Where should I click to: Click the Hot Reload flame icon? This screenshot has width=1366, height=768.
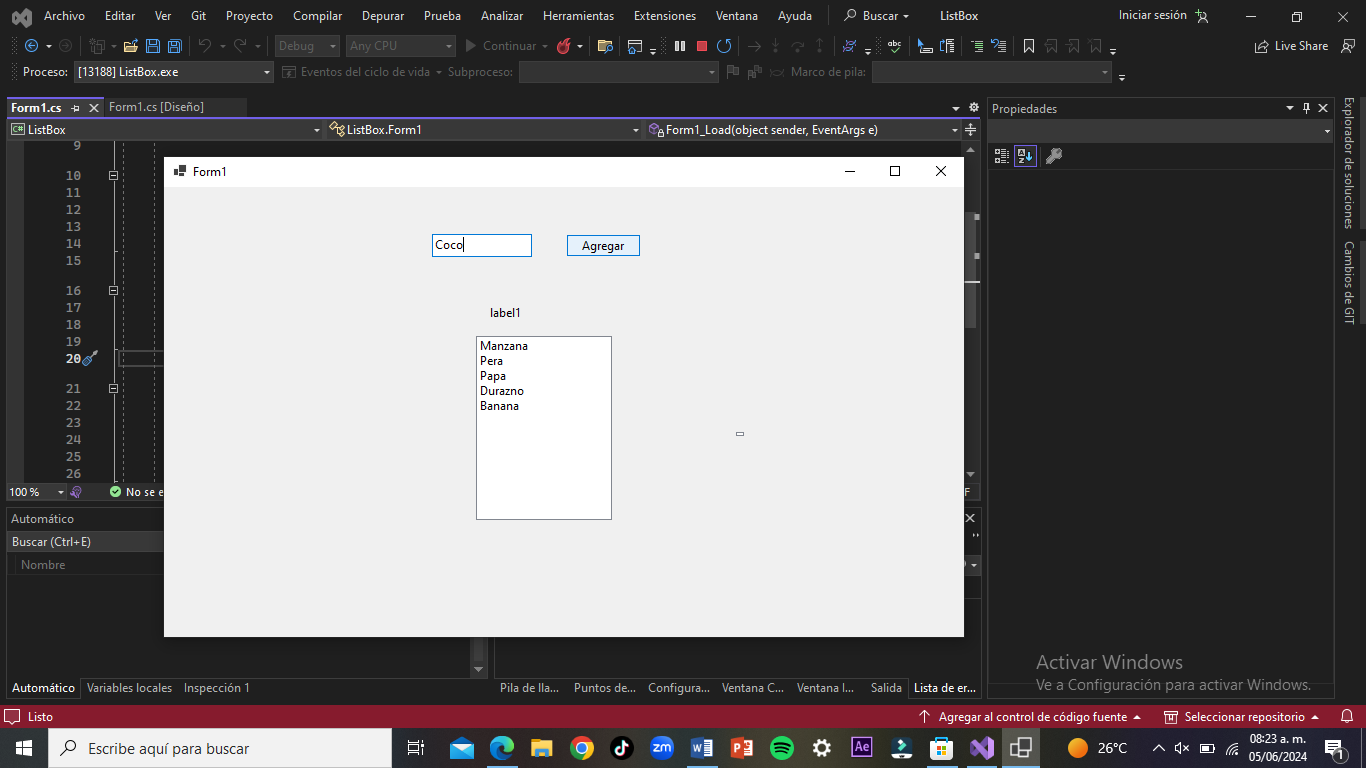pos(564,46)
